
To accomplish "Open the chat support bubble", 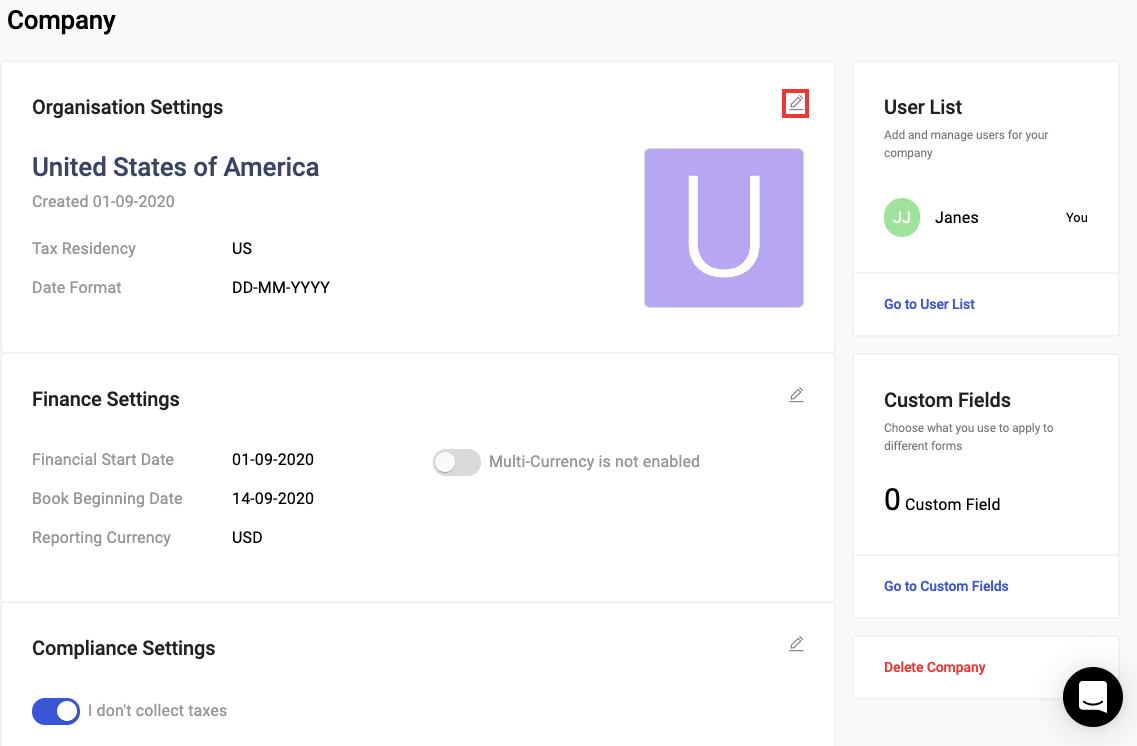I will click(x=1093, y=697).
